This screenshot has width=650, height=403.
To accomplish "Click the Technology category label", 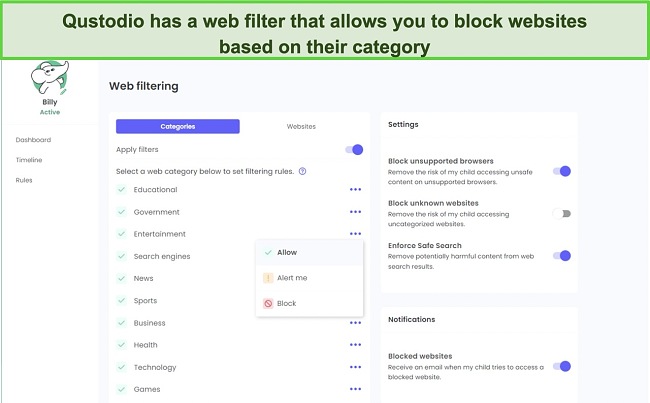I will coord(155,367).
